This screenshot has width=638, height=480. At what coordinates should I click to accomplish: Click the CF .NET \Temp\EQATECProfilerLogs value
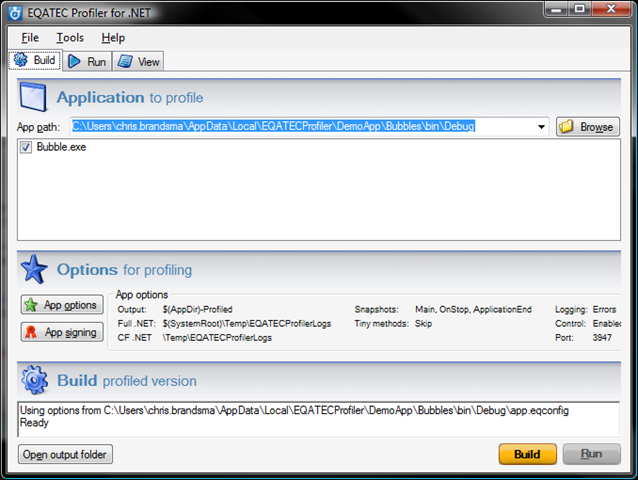[217, 338]
